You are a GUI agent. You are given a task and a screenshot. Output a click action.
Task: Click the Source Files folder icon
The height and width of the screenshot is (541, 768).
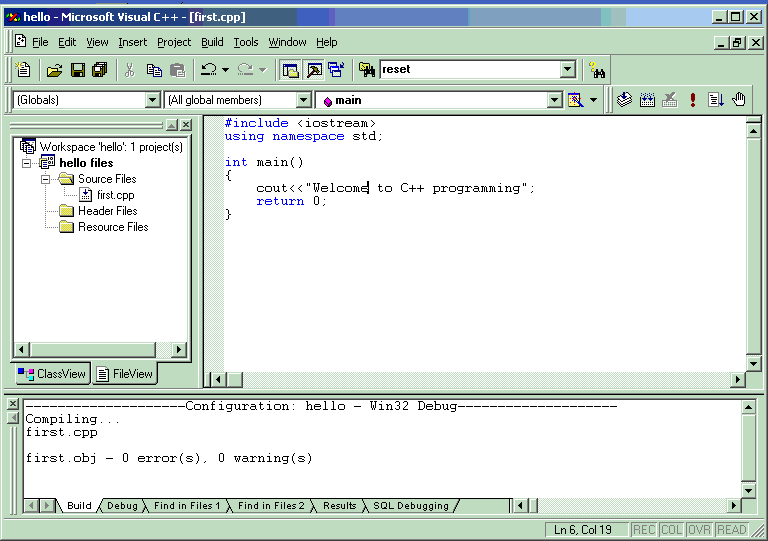[x=66, y=178]
